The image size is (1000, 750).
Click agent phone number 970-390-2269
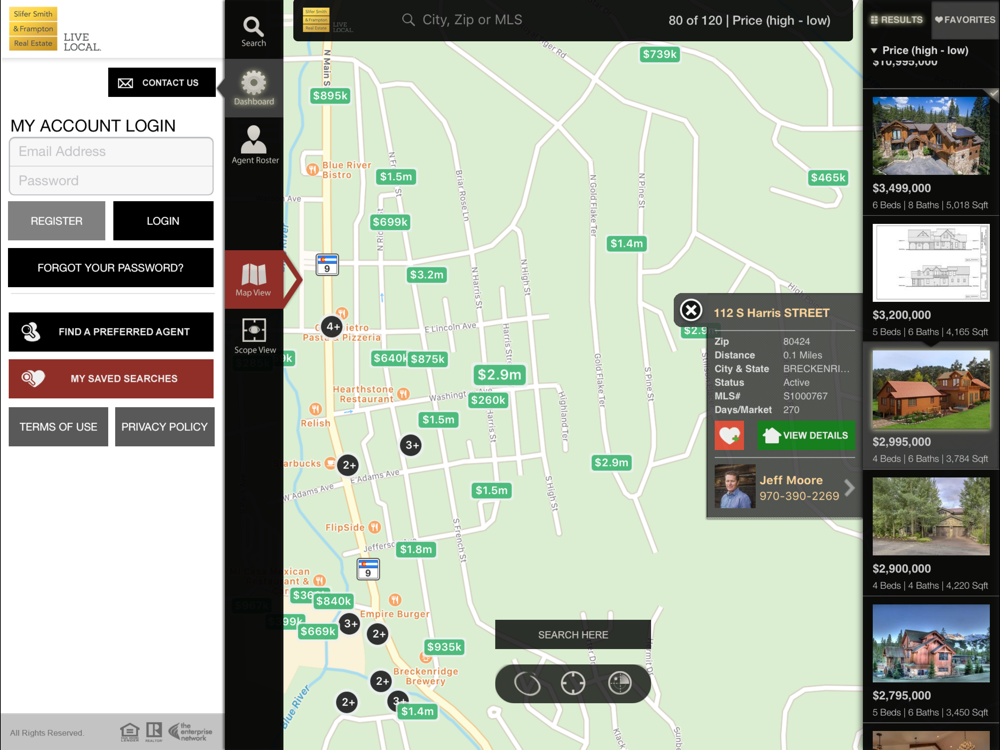[799, 496]
